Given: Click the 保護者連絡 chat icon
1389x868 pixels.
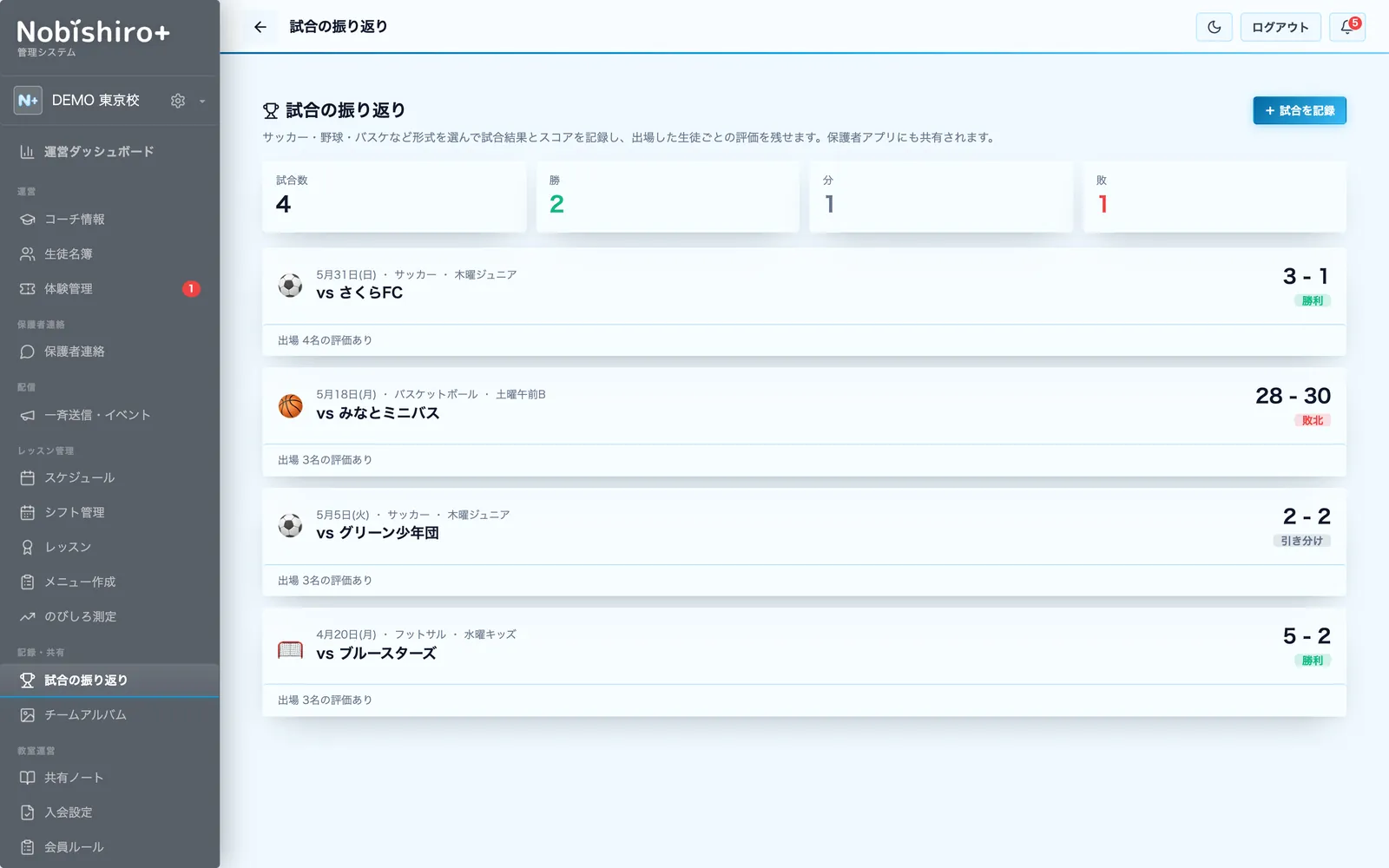Looking at the screenshot, I should pyautogui.click(x=28, y=352).
